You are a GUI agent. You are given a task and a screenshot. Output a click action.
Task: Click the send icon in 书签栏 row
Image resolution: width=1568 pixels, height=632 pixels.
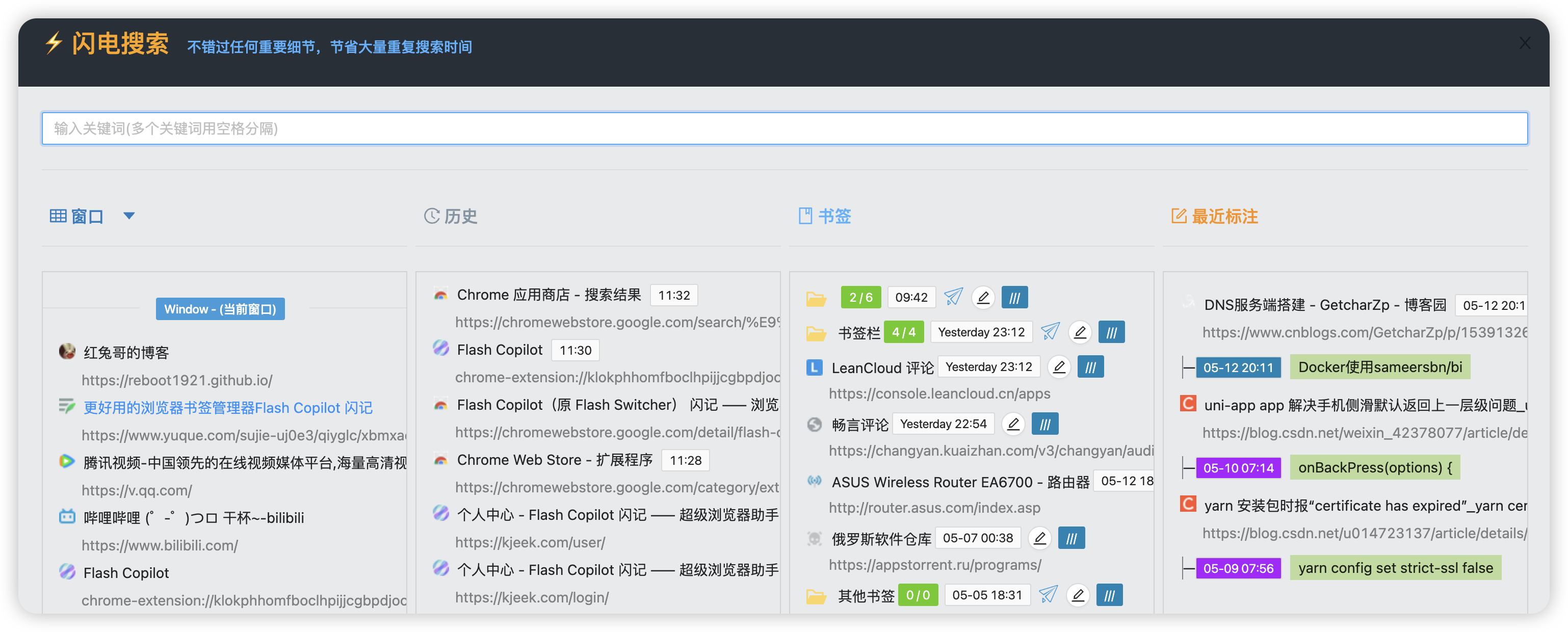1051,332
